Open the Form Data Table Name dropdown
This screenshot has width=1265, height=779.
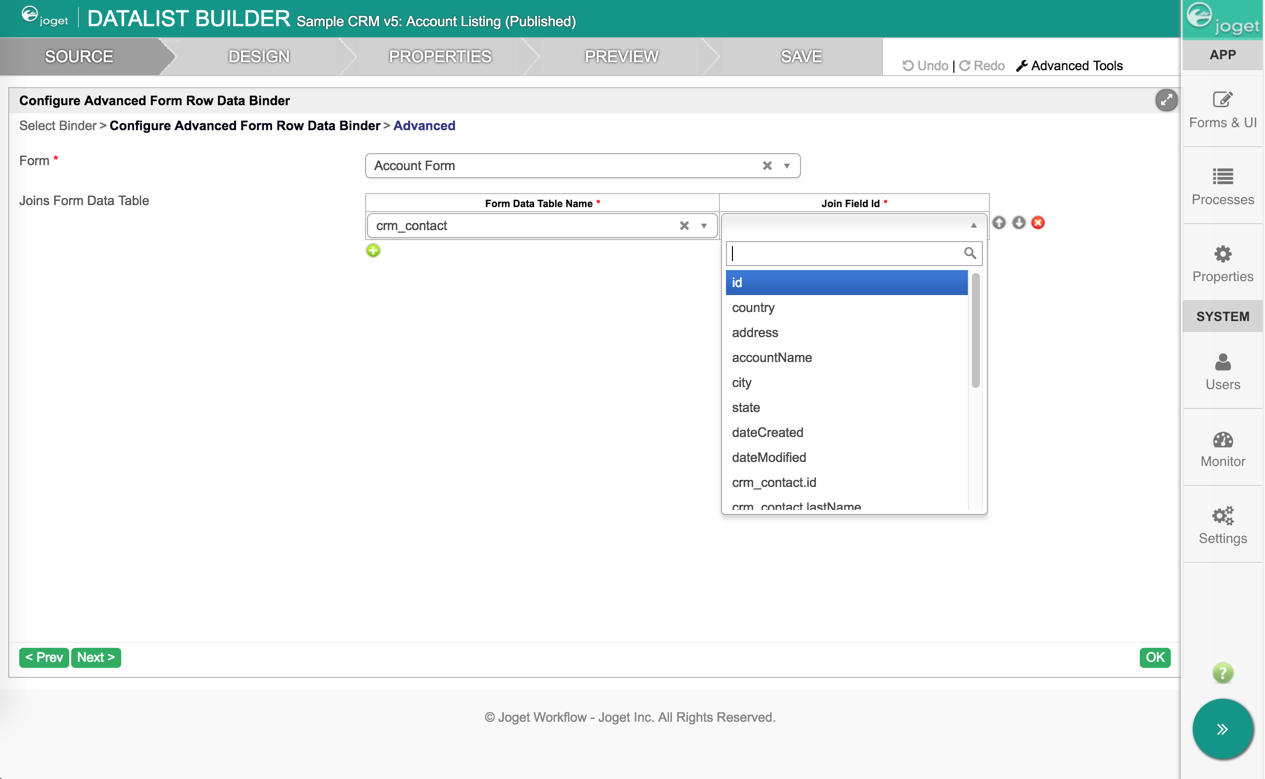click(x=704, y=226)
